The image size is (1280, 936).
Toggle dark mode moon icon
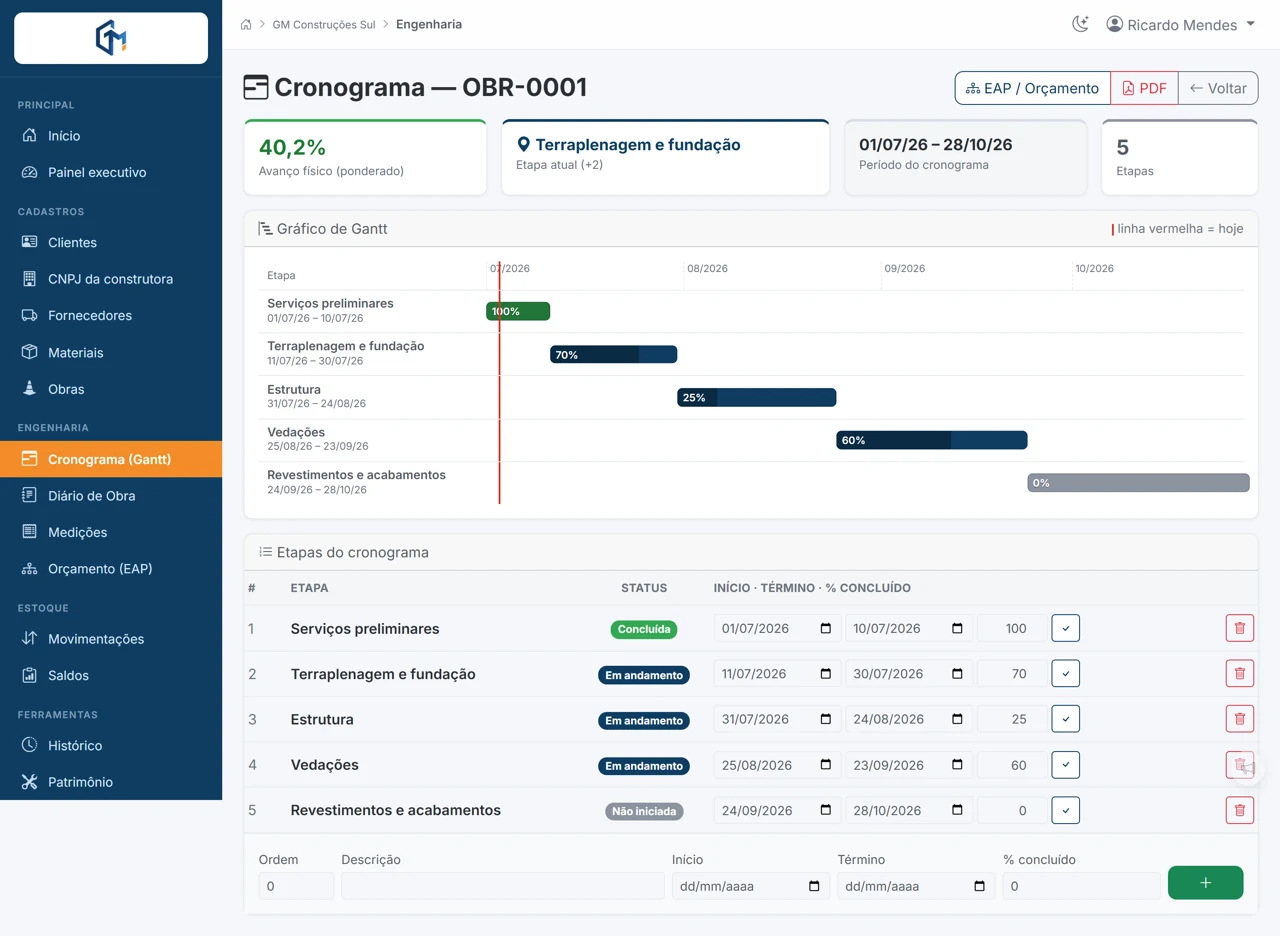pyautogui.click(x=1080, y=24)
